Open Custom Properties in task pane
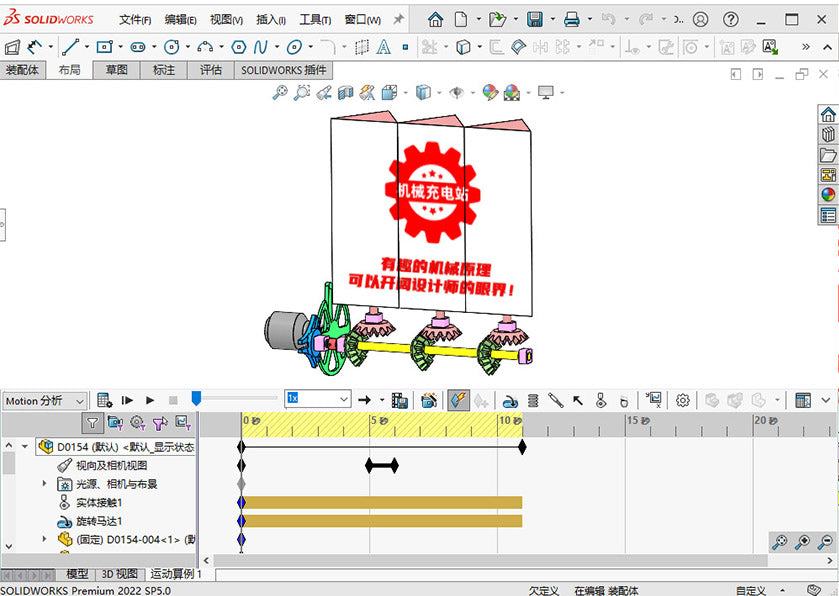 click(x=828, y=215)
